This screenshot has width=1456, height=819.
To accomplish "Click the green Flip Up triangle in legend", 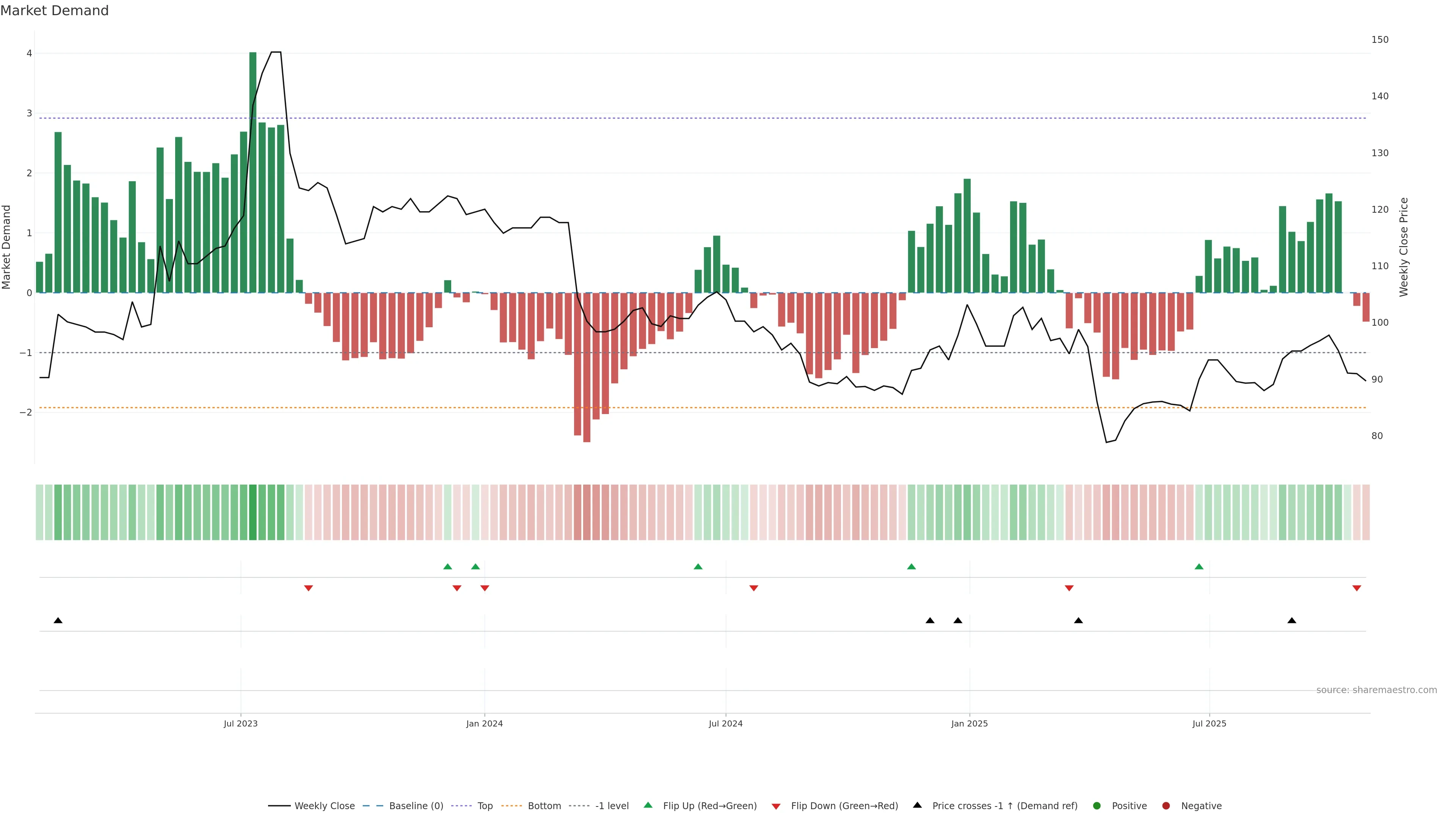I will point(648,805).
